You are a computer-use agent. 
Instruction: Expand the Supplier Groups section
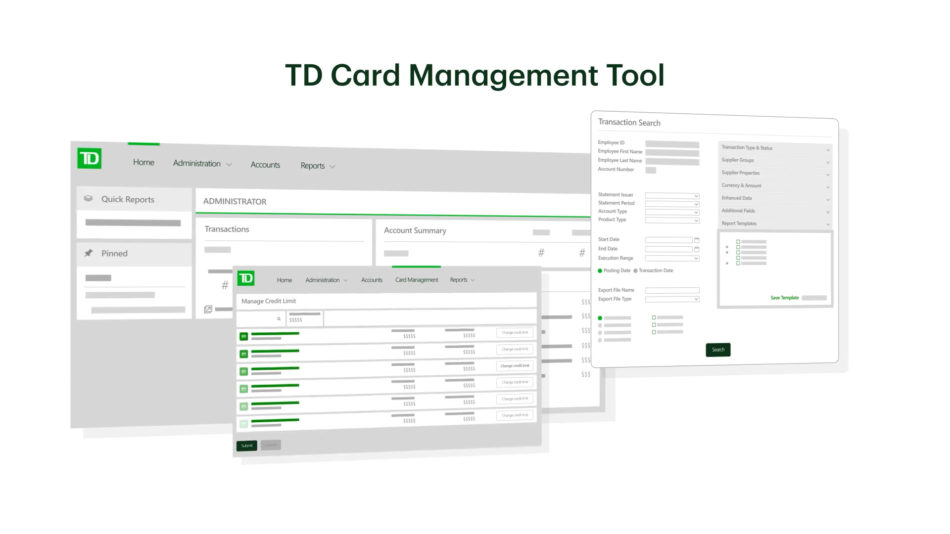[x=775, y=161]
